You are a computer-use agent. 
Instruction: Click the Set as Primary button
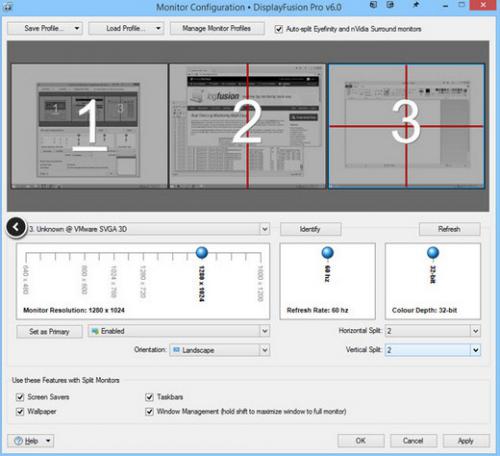(x=49, y=331)
